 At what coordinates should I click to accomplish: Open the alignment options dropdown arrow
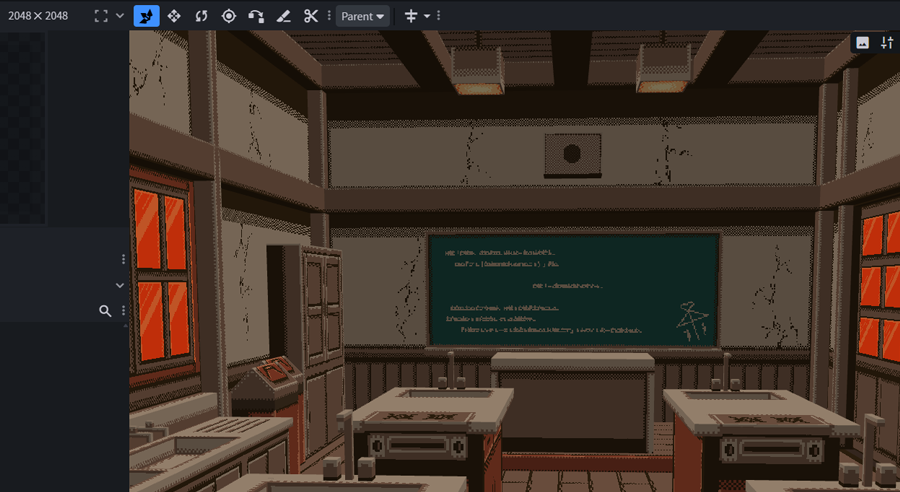pyautogui.click(x=427, y=16)
